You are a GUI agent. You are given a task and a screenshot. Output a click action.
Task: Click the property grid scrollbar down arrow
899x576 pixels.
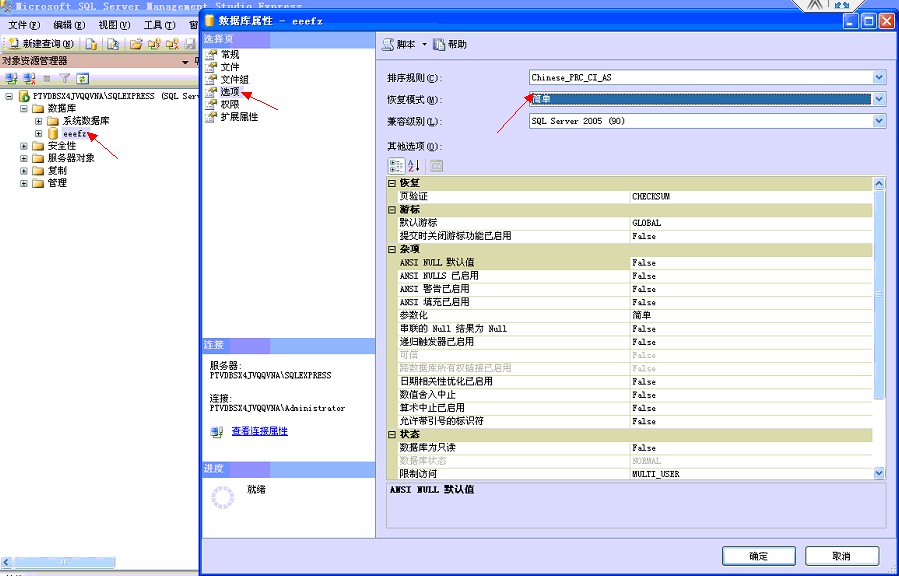(x=879, y=473)
